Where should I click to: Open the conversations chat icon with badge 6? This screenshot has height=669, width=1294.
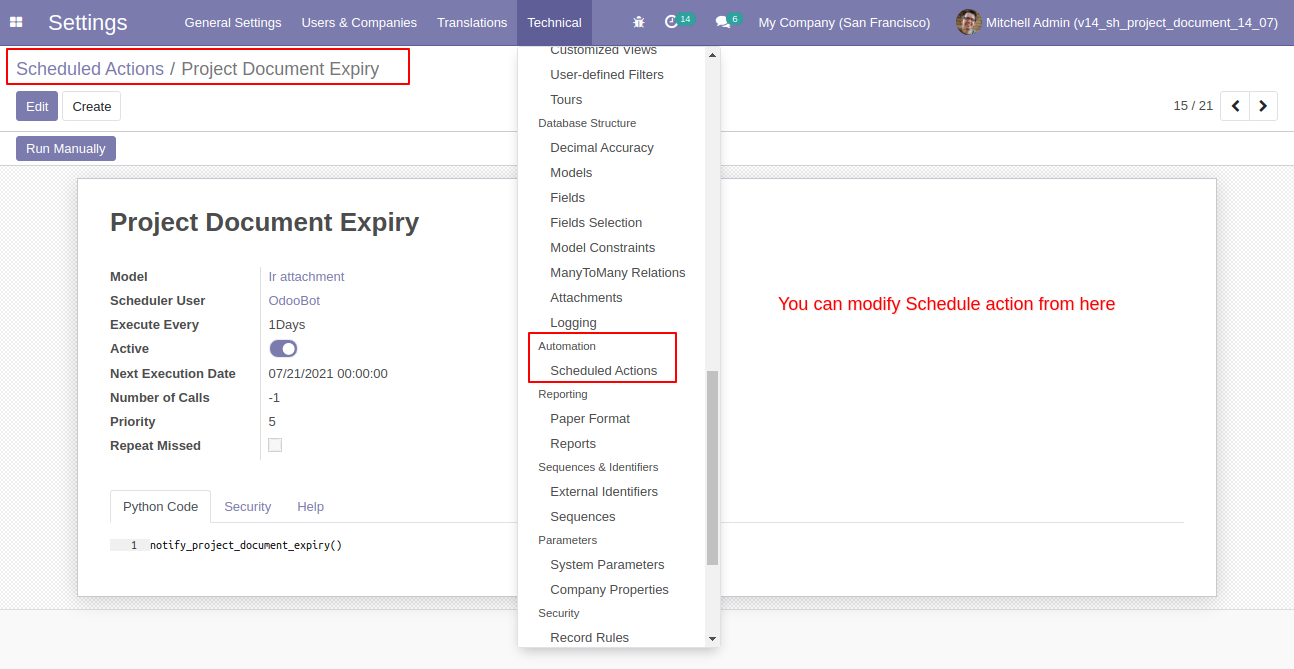728,21
